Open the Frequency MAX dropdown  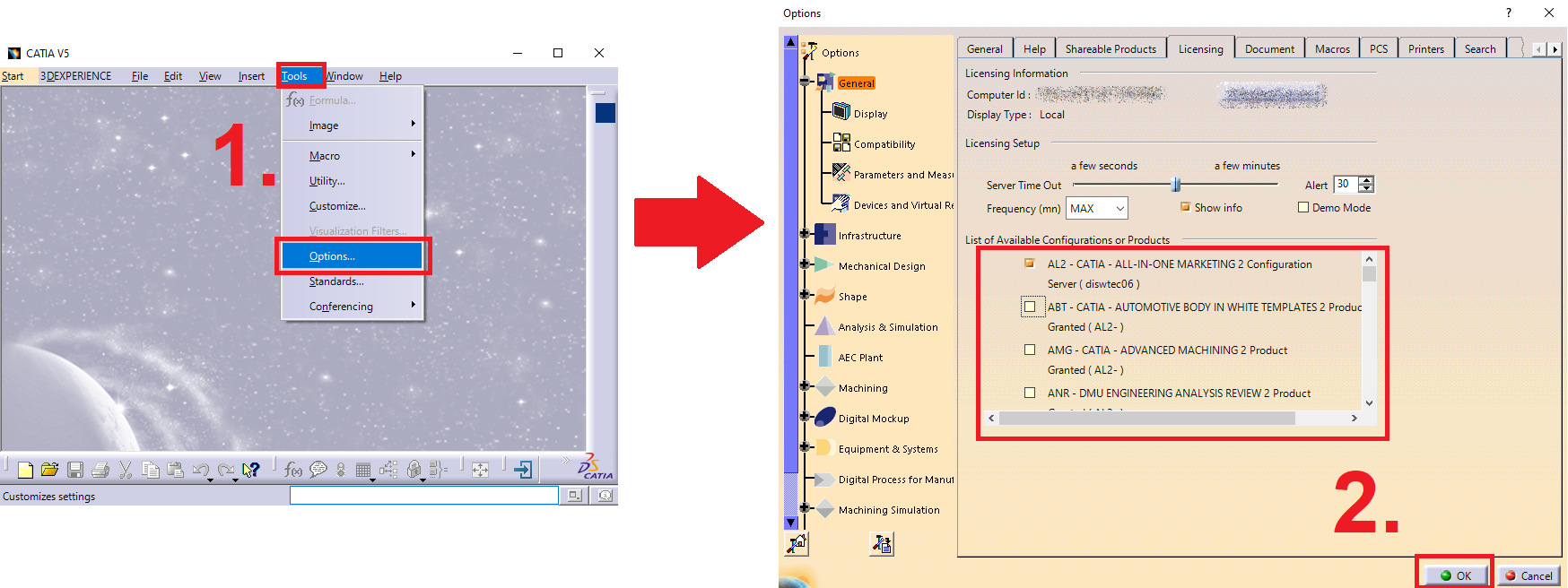[1097, 209]
